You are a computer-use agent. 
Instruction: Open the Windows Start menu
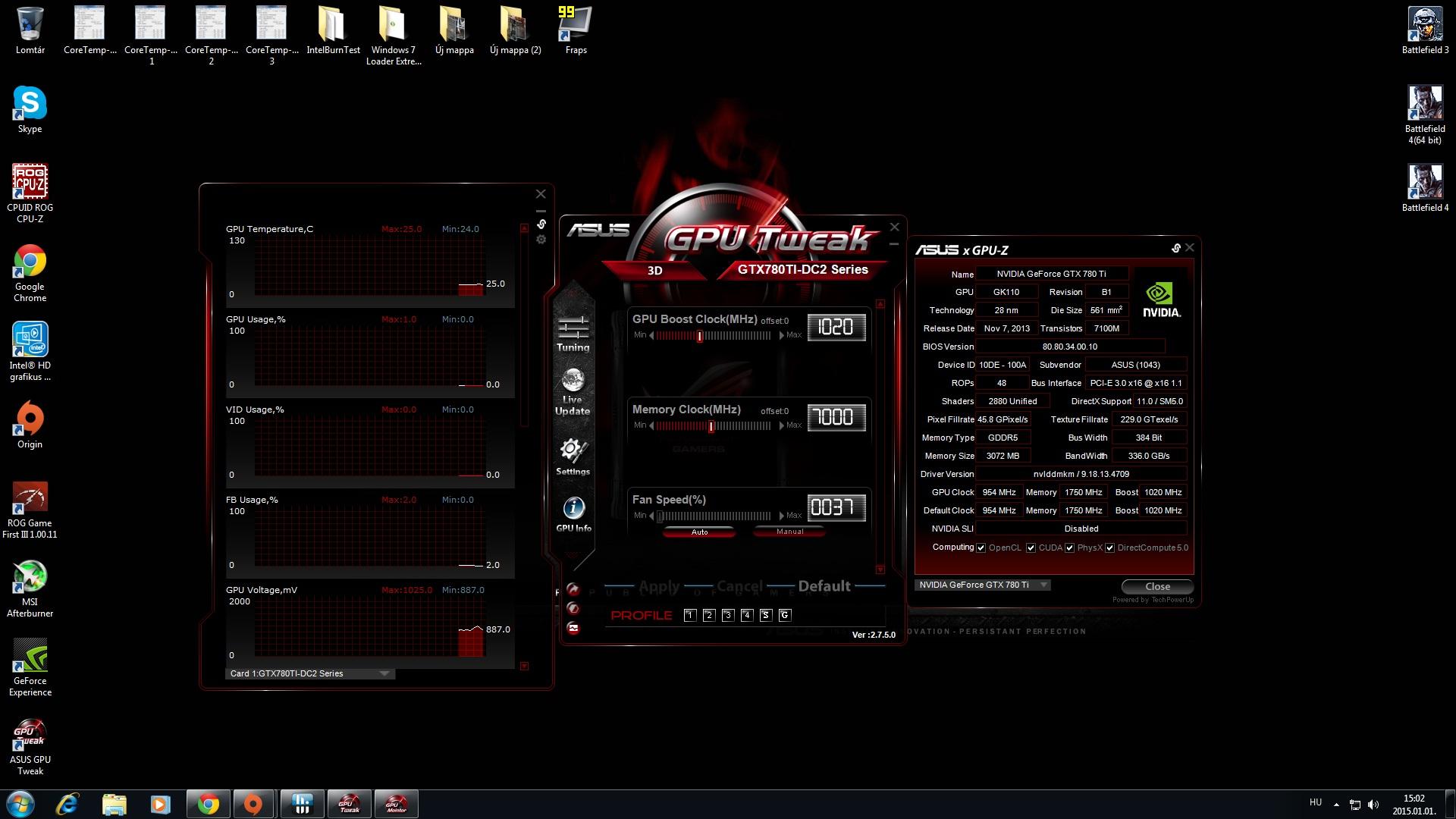pyautogui.click(x=20, y=804)
